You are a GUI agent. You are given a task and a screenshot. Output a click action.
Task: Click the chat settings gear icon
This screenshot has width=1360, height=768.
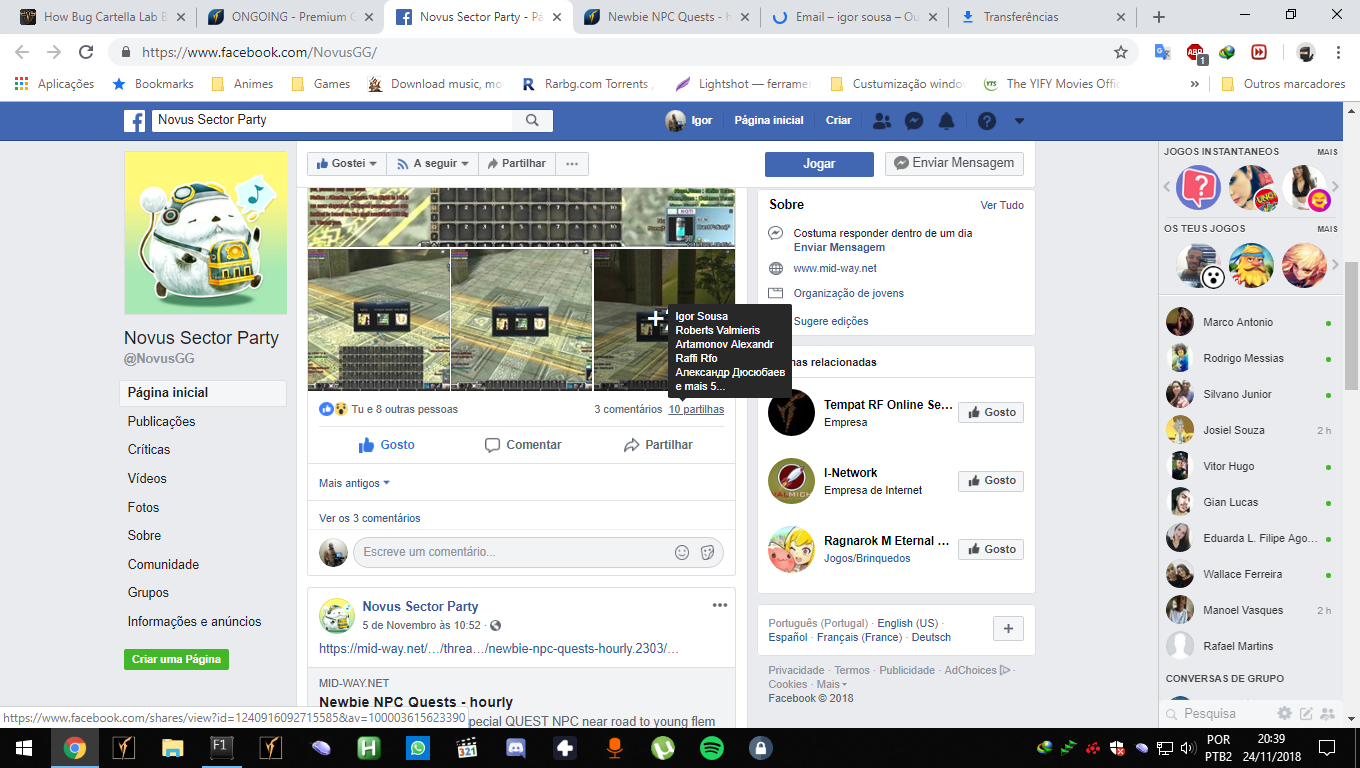1284,714
